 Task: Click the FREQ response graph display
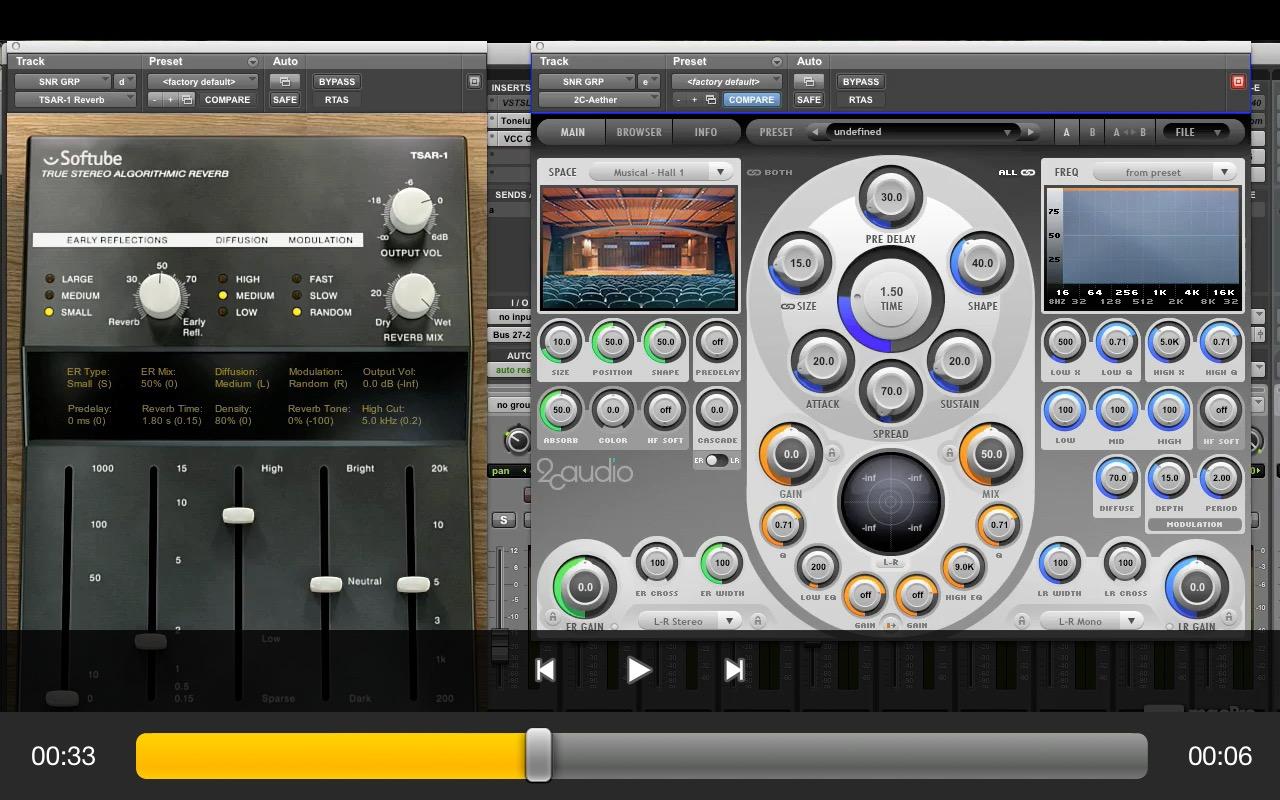coord(1142,247)
